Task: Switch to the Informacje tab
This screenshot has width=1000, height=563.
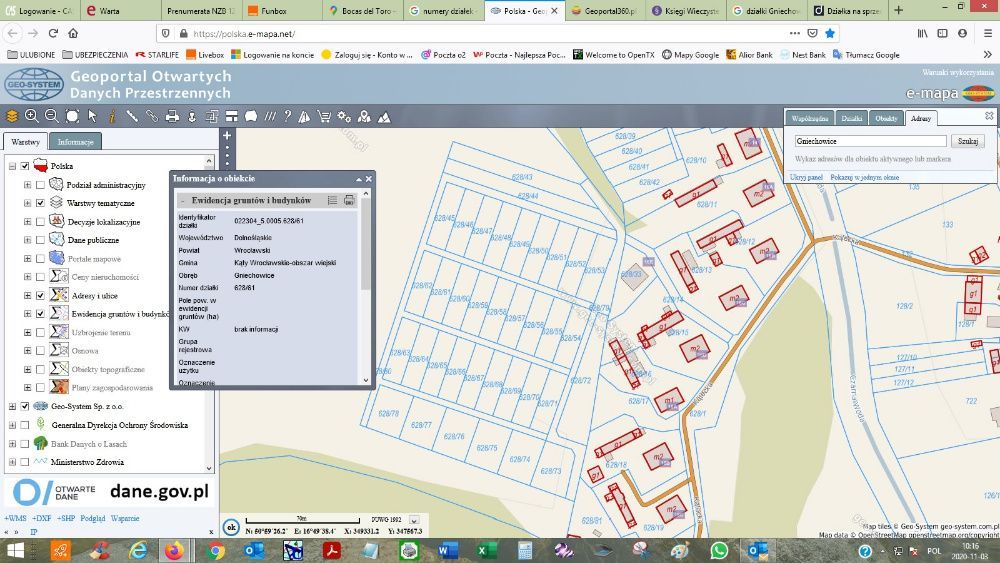Action: point(75,142)
